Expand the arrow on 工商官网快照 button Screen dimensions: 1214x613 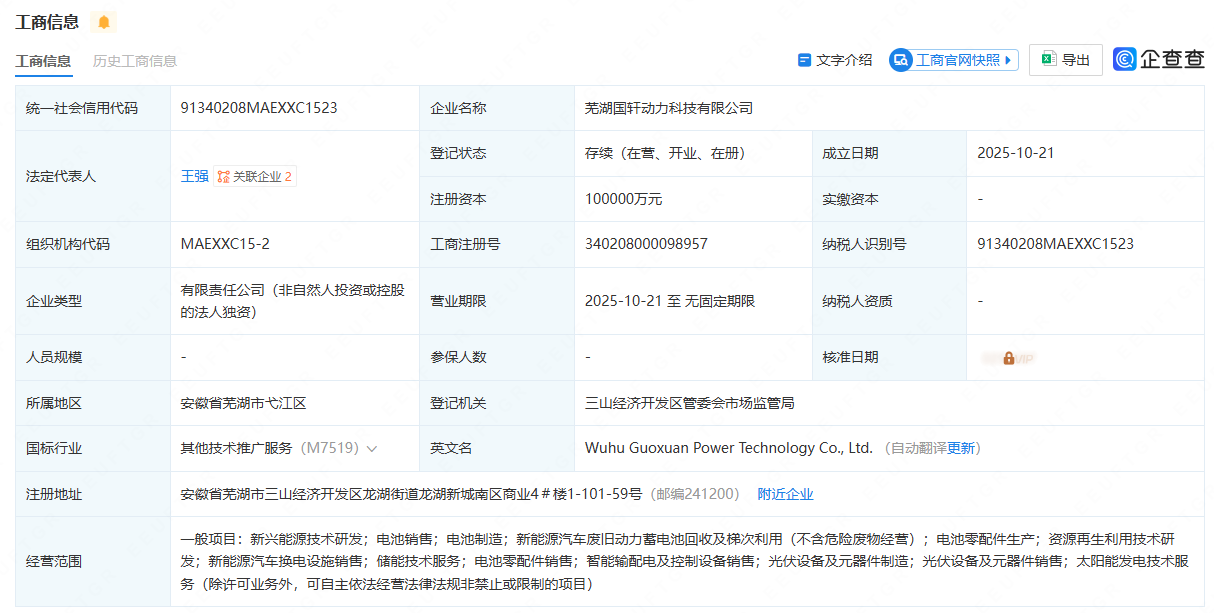point(1008,60)
